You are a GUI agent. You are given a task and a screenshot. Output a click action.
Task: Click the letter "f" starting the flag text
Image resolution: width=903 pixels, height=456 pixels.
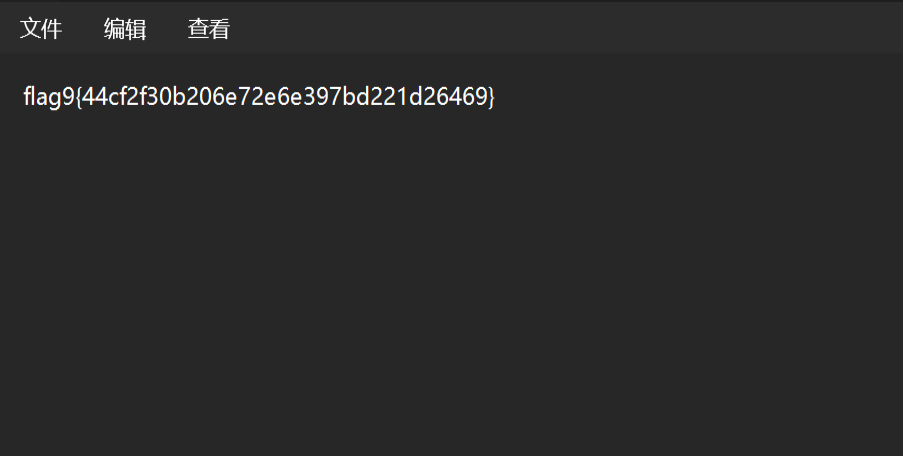(x=26, y=98)
